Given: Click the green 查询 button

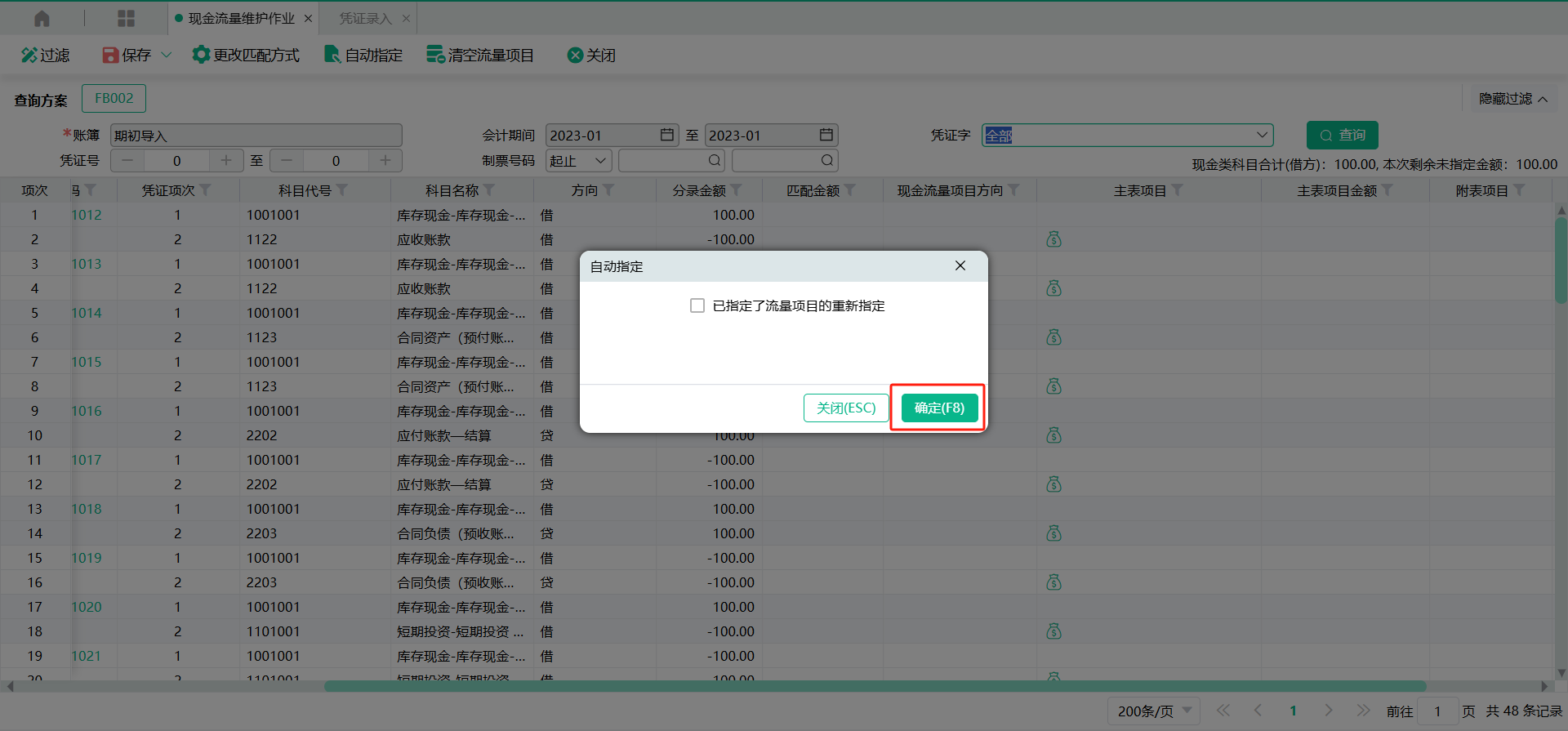Looking at the screenshot, I should point(1342,135).
